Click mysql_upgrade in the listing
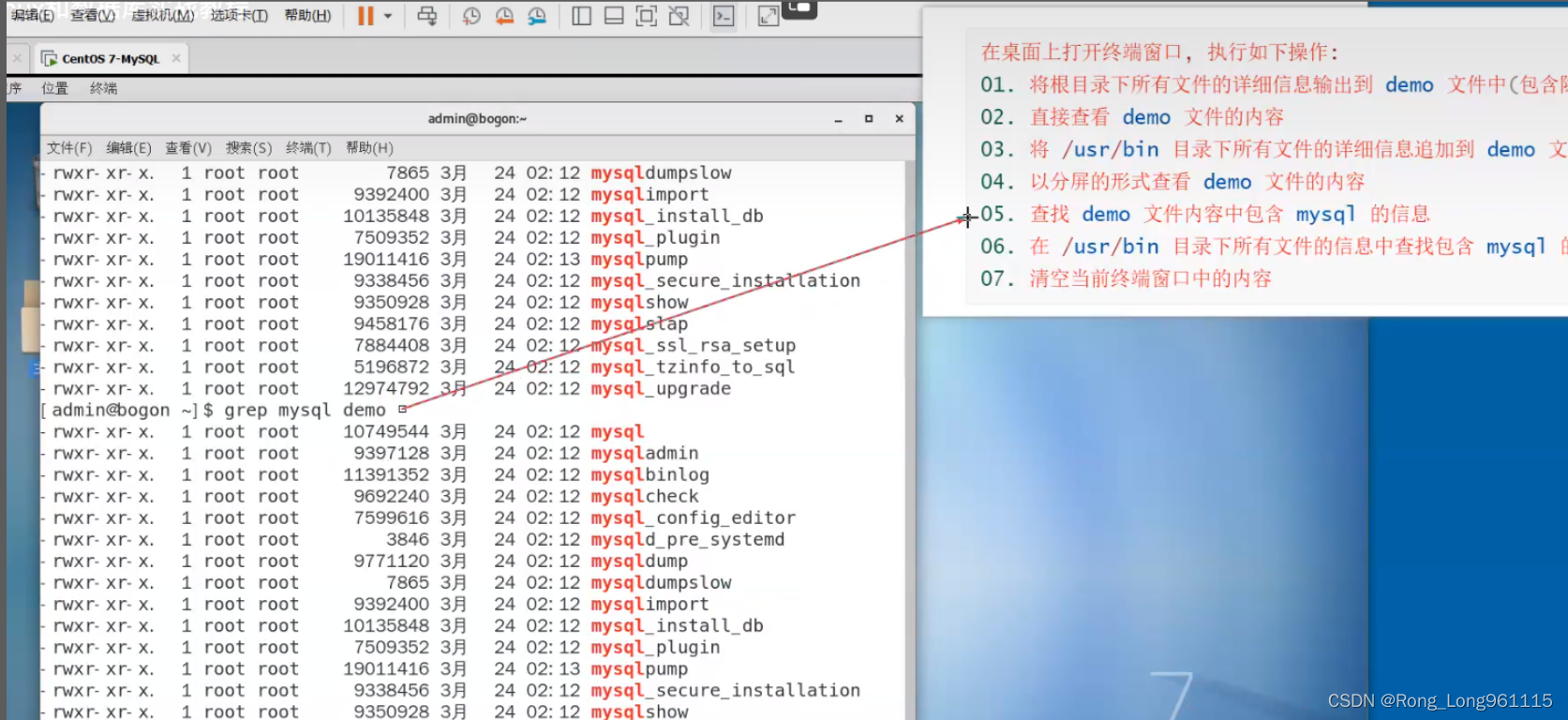The height and width of the screenshot is (720, 1568). click(661, 389)
